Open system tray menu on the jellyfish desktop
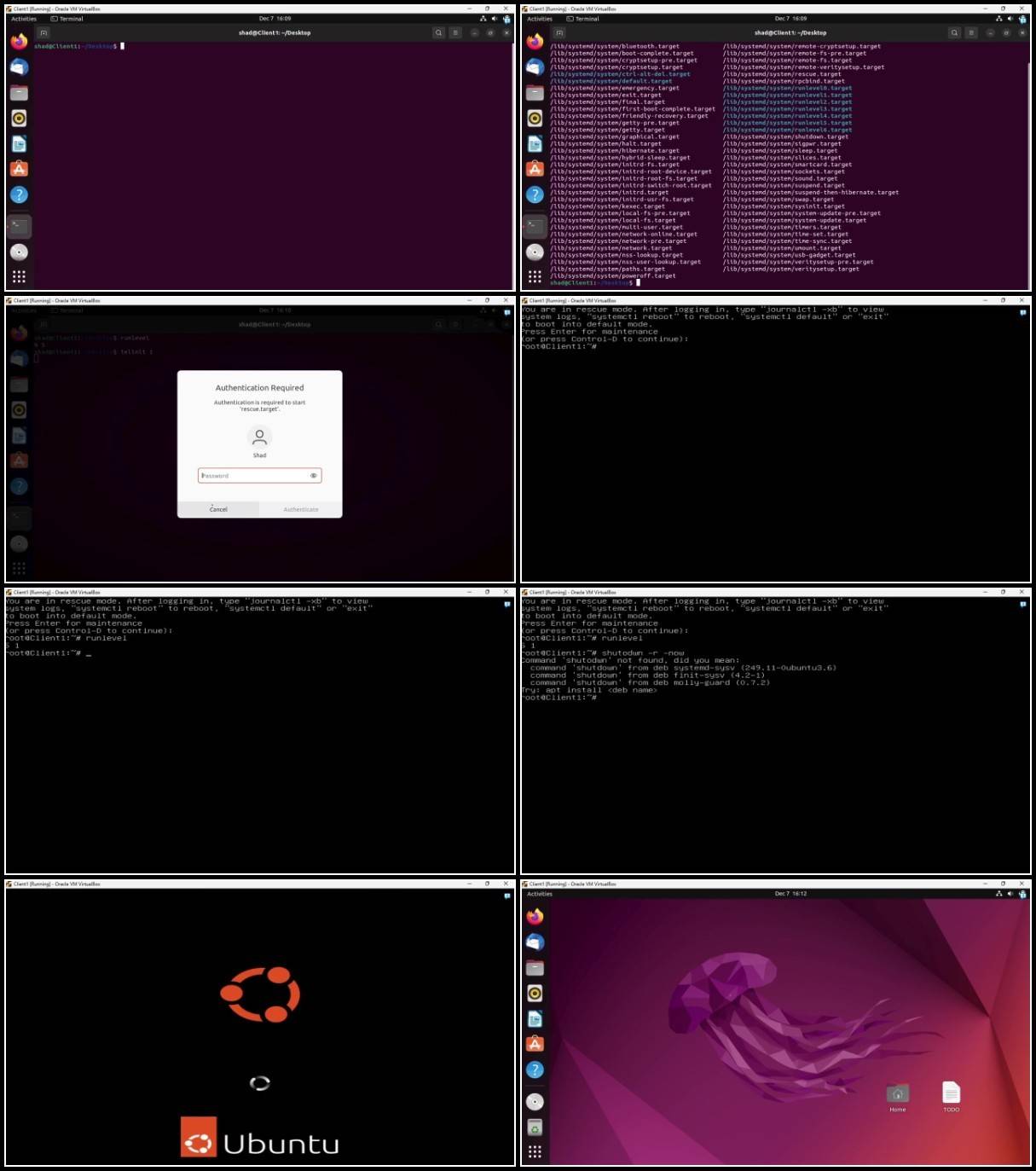 coord(1010,894)
